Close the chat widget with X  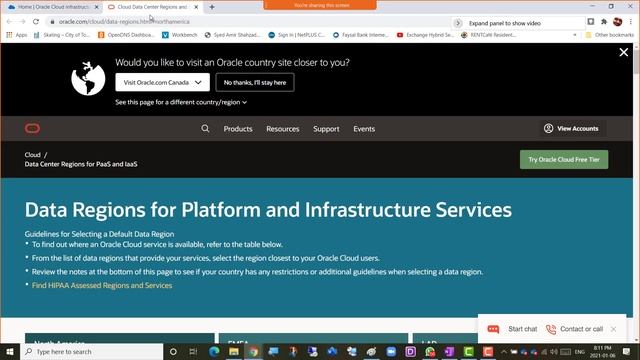pyautogui.click(x=613, y=329)
